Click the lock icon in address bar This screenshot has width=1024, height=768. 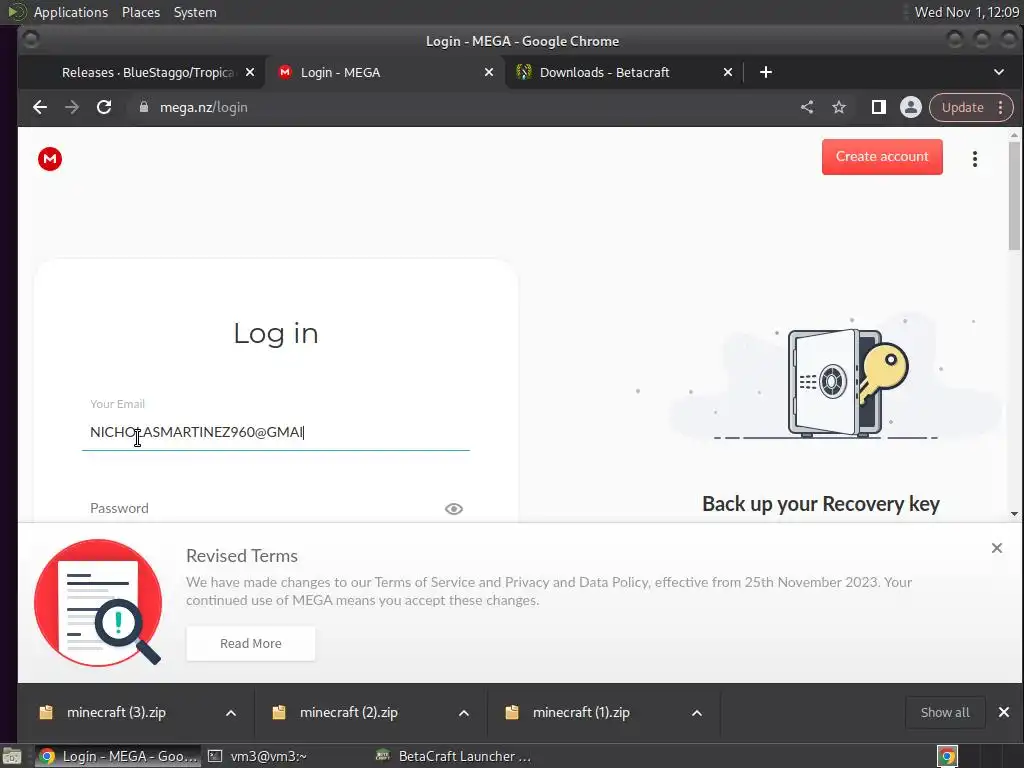point(144,107)
